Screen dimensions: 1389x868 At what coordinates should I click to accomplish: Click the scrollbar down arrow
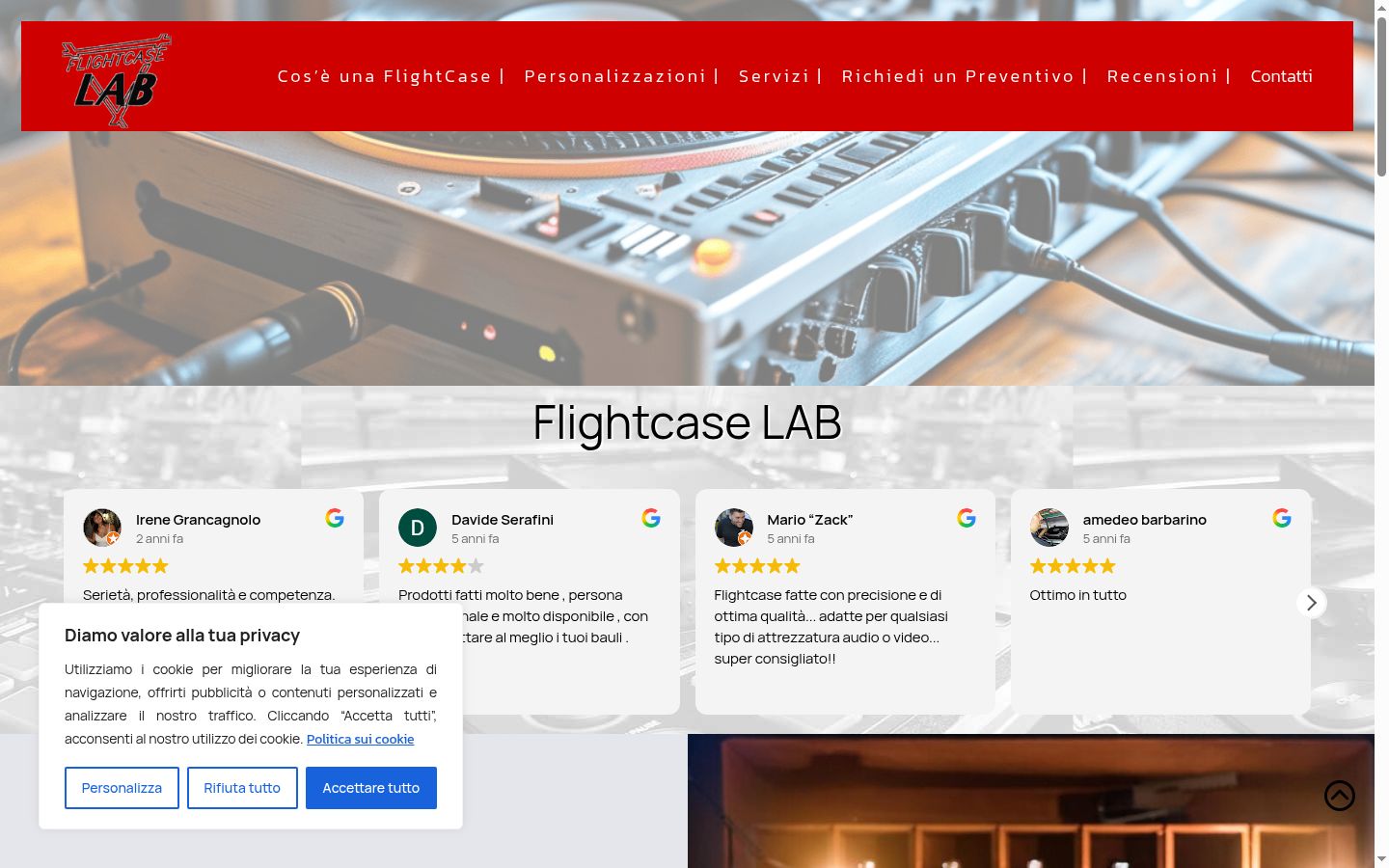[x=1381, y=859]
